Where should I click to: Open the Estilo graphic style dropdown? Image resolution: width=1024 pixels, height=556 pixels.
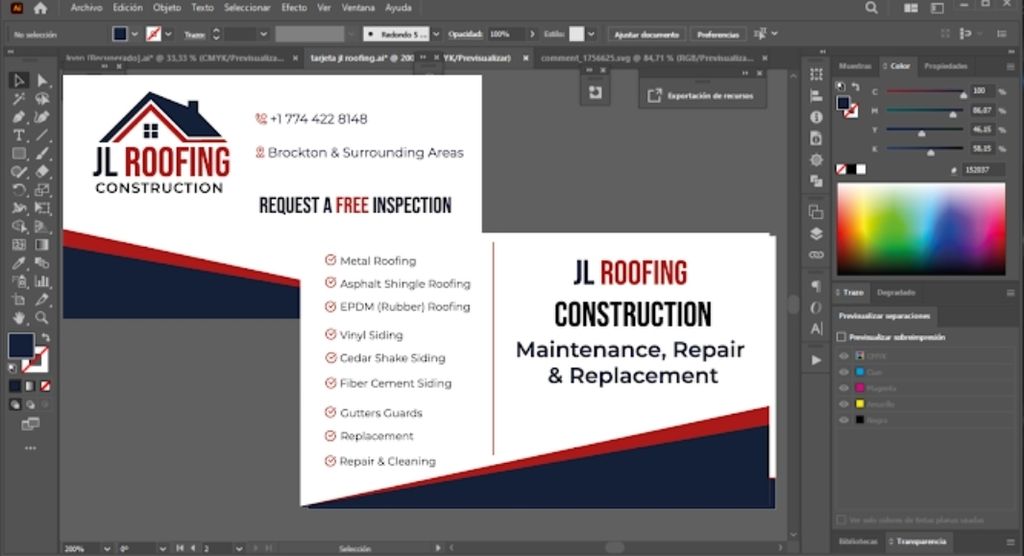(x=591, y=34)
